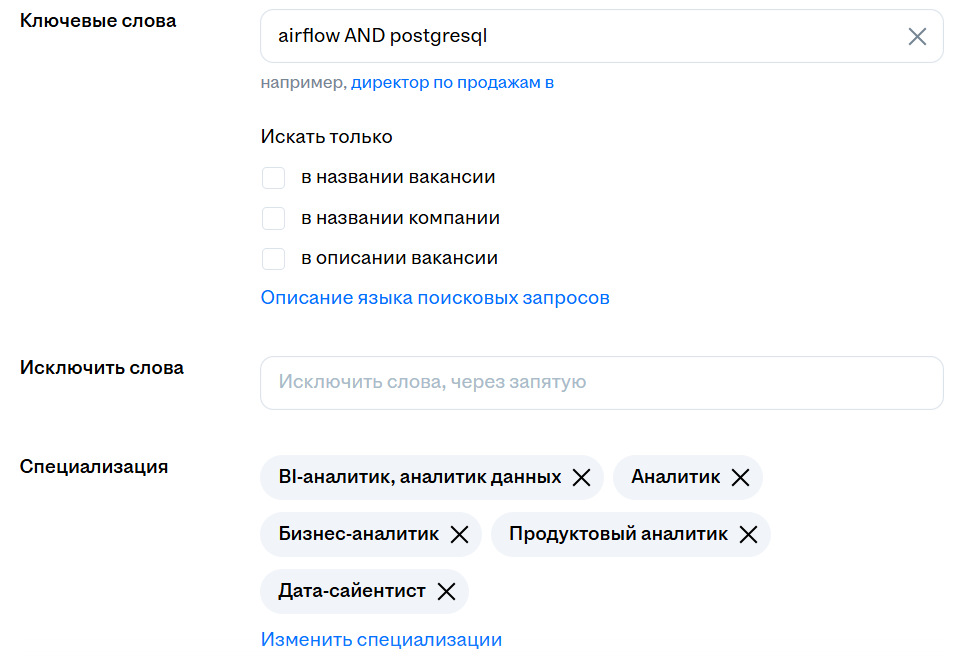Screen dimensions: 968x665
Task: Remove the Продуктовый аналитик specialization tag
Action: click(x=748, y=535)
